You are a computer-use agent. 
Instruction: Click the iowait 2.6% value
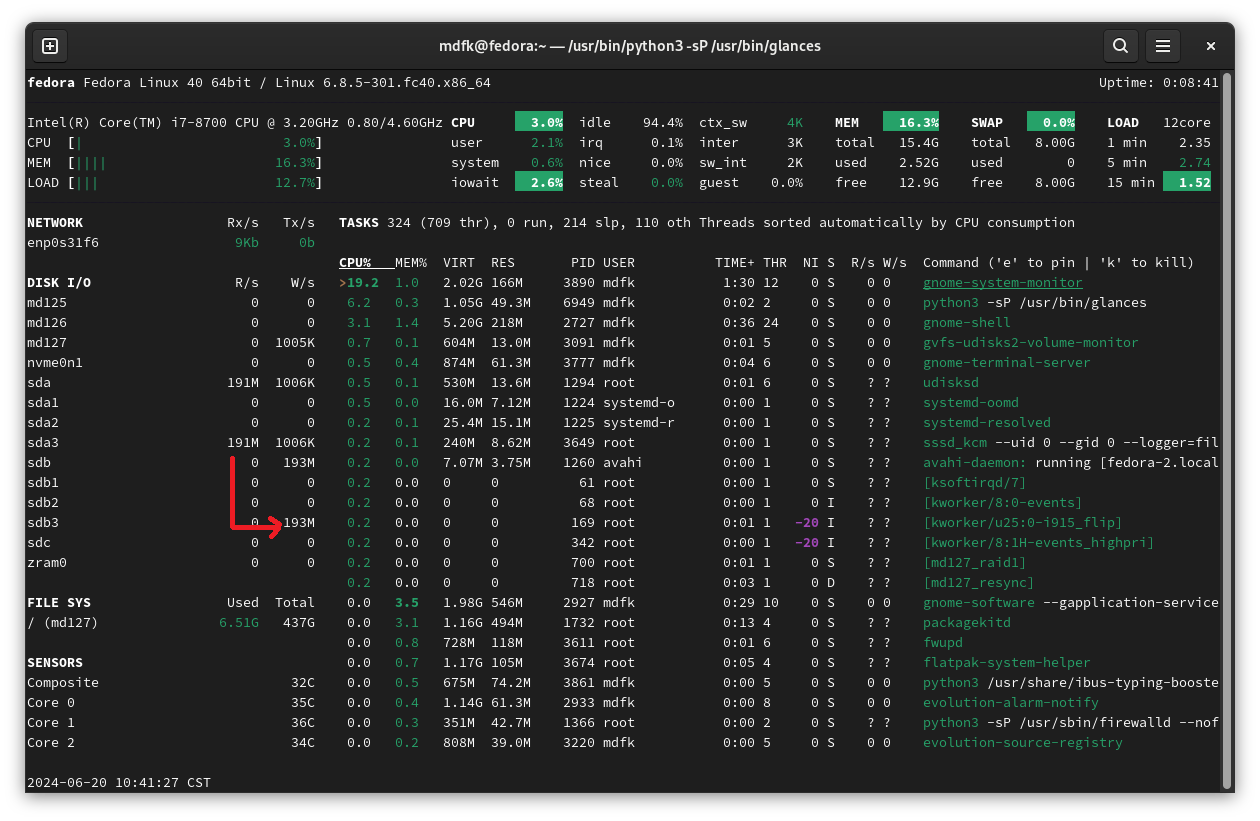click(539, 182)
